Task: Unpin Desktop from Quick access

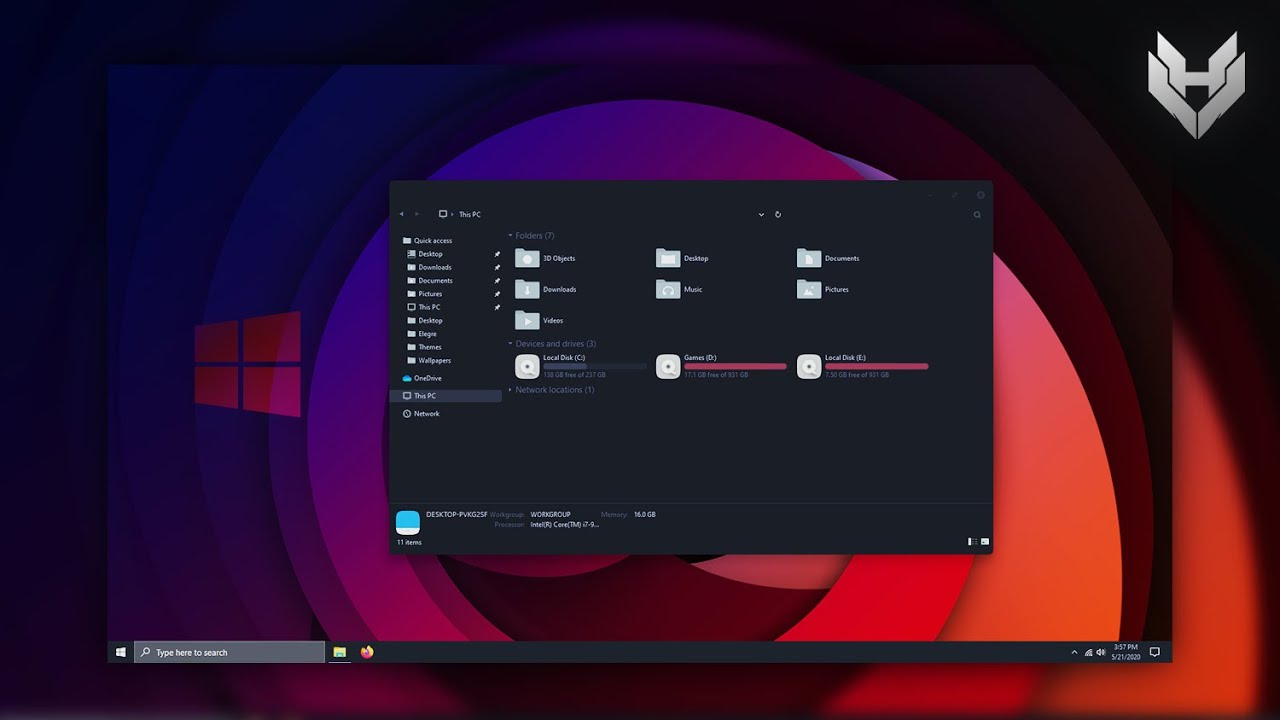Action: [497, 254]
